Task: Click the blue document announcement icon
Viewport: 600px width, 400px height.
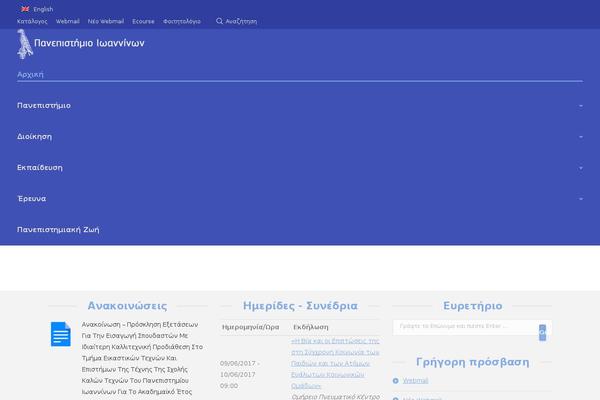Action: tap(60, 334)
